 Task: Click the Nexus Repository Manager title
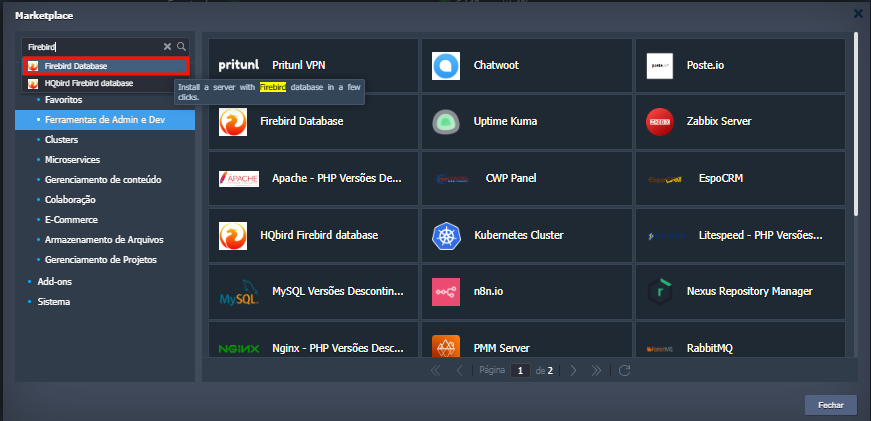coord(749,292)
